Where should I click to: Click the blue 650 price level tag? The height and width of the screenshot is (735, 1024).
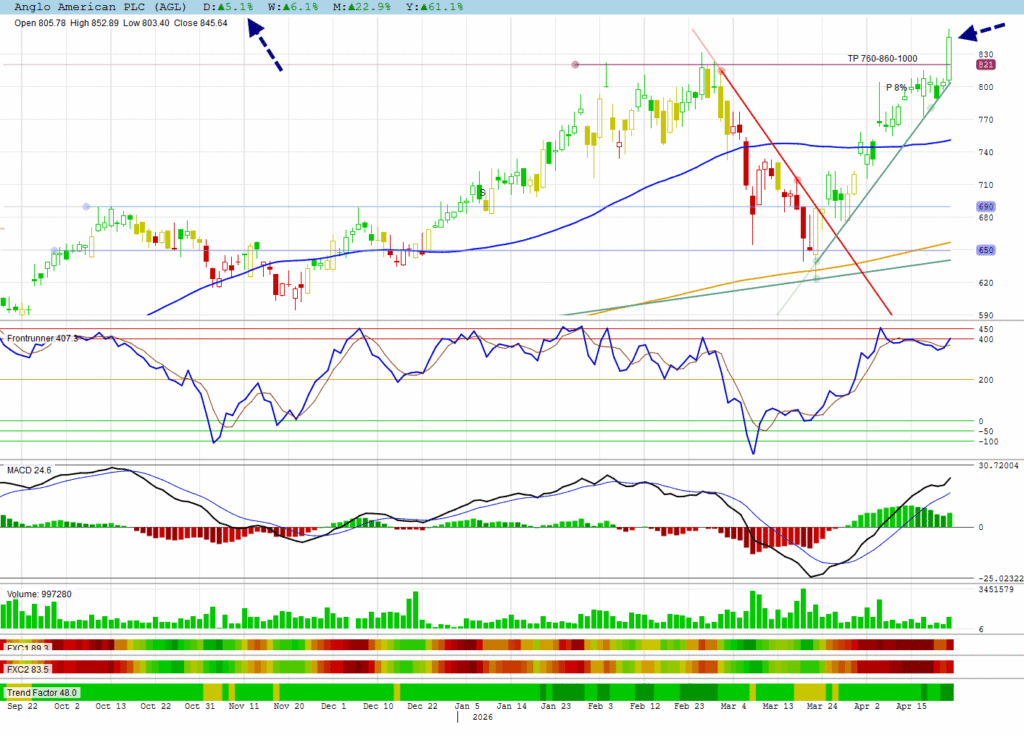985,251
